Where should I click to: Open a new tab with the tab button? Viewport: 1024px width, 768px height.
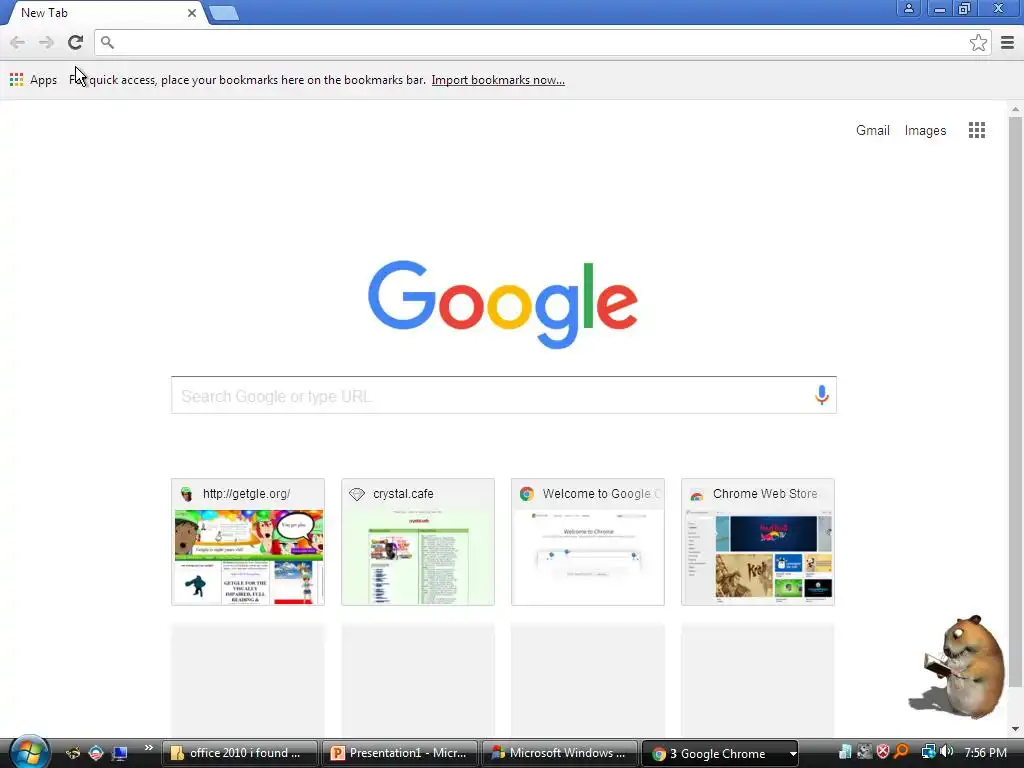224,13
